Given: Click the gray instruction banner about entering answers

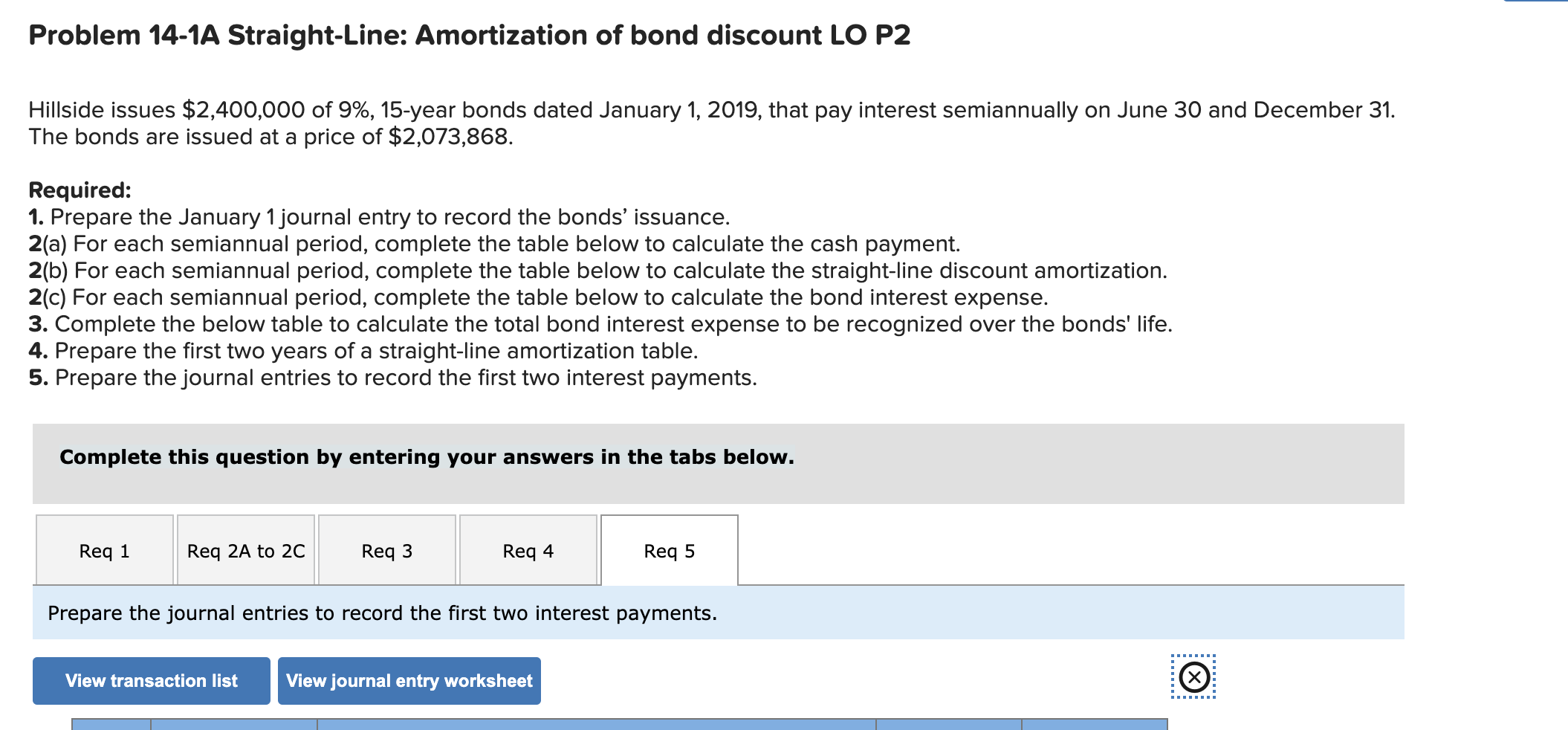Looking at the screenshot, I should coord(717,463).
